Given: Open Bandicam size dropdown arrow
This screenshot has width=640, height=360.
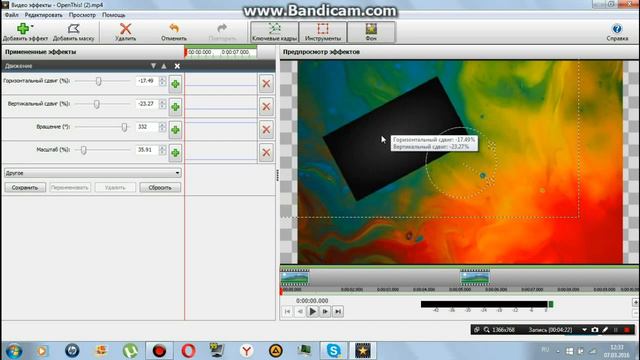Looking at the screenshot, I should (584, 330).
